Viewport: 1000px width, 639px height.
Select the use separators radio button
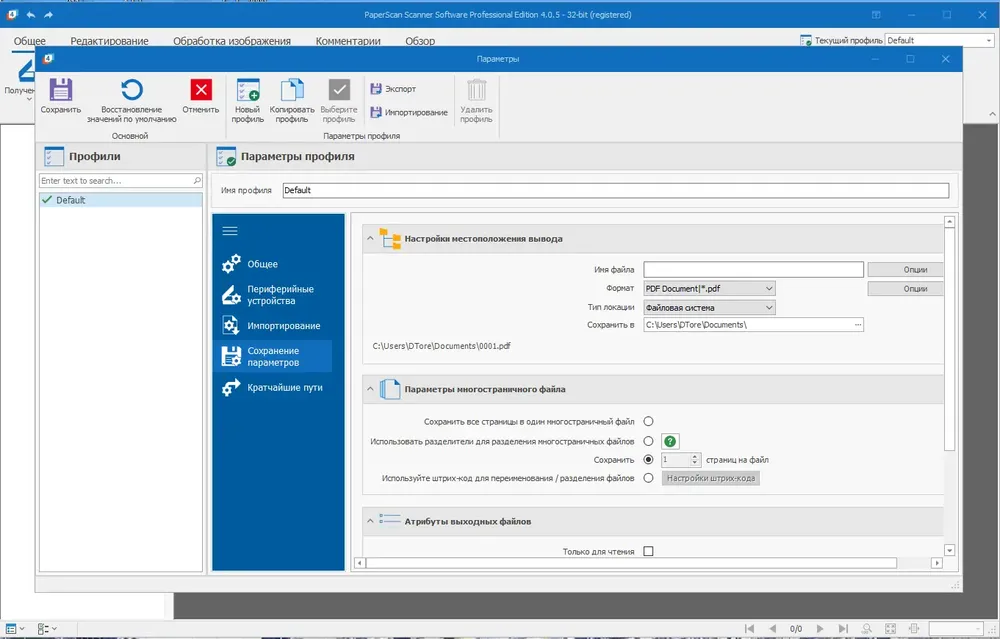tap(648, 441)
